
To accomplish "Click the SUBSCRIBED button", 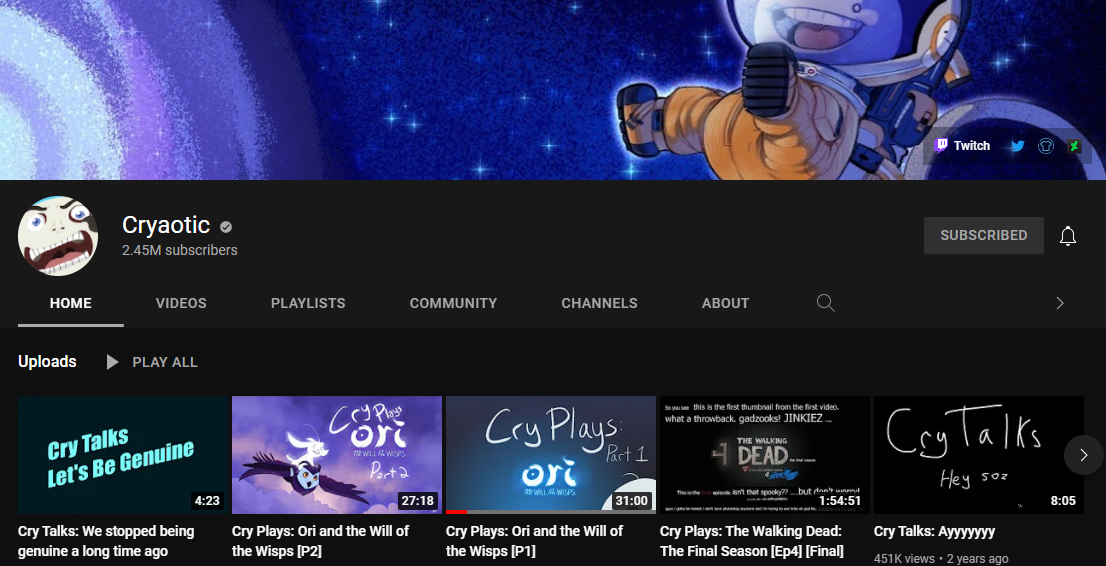I will pos(983,236).
